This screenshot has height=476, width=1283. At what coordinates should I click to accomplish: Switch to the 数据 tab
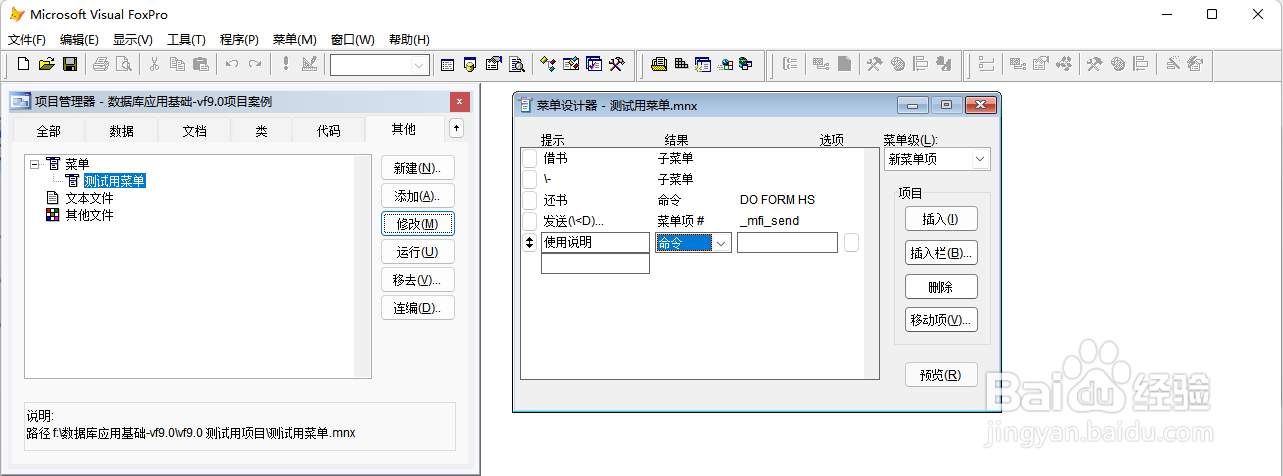tap(122, 131)
